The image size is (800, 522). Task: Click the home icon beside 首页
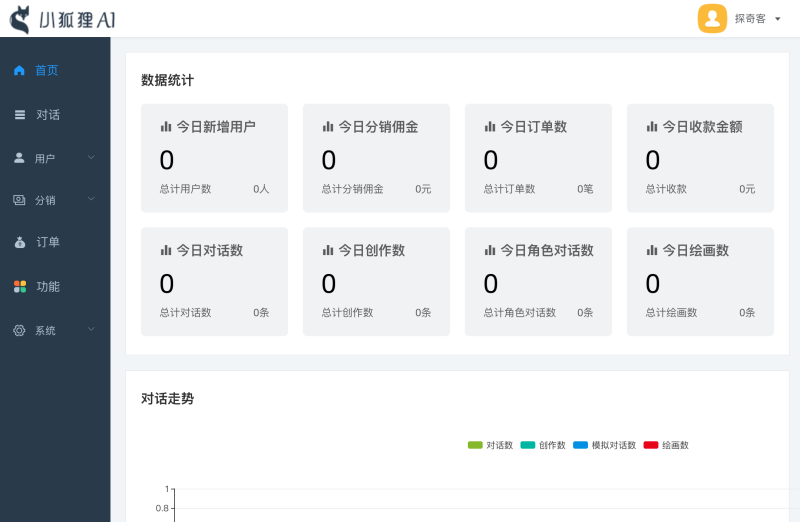click(x=19, y=70)
